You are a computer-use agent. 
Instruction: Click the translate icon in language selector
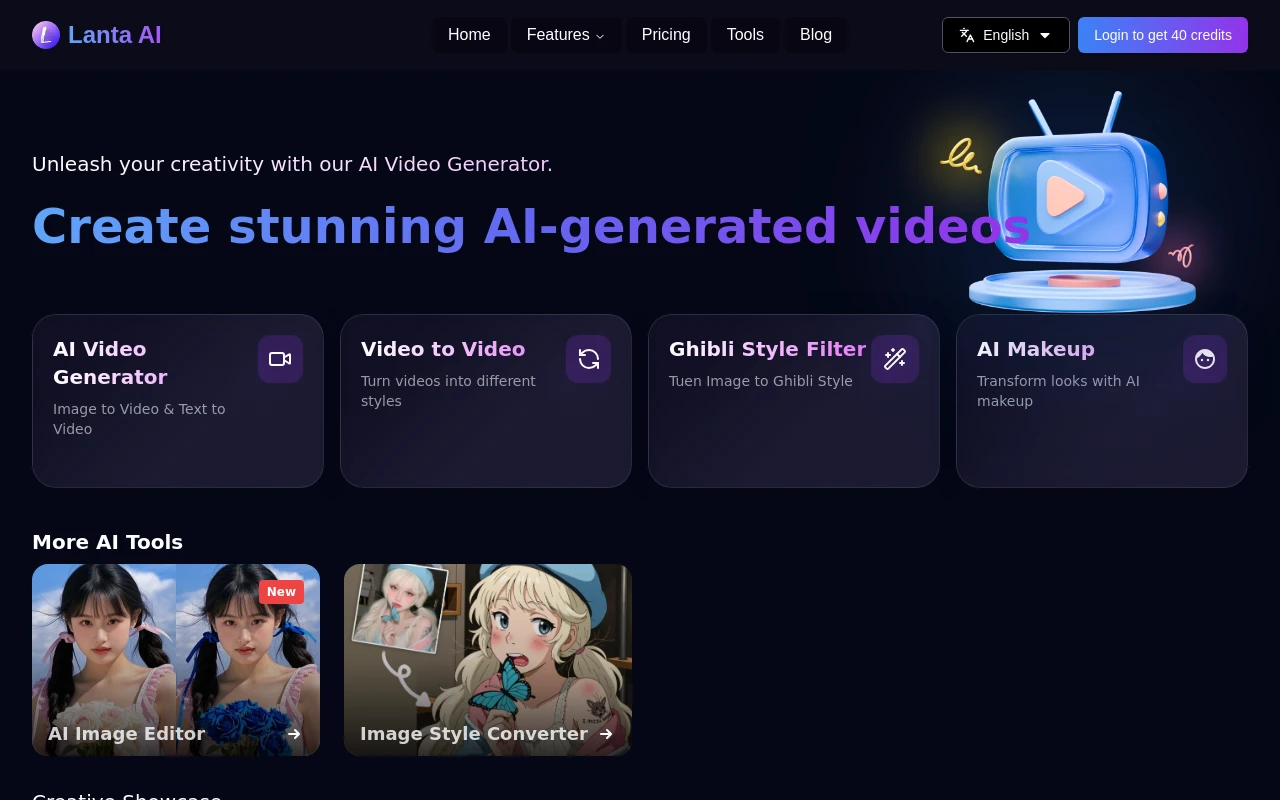[967, 35]
